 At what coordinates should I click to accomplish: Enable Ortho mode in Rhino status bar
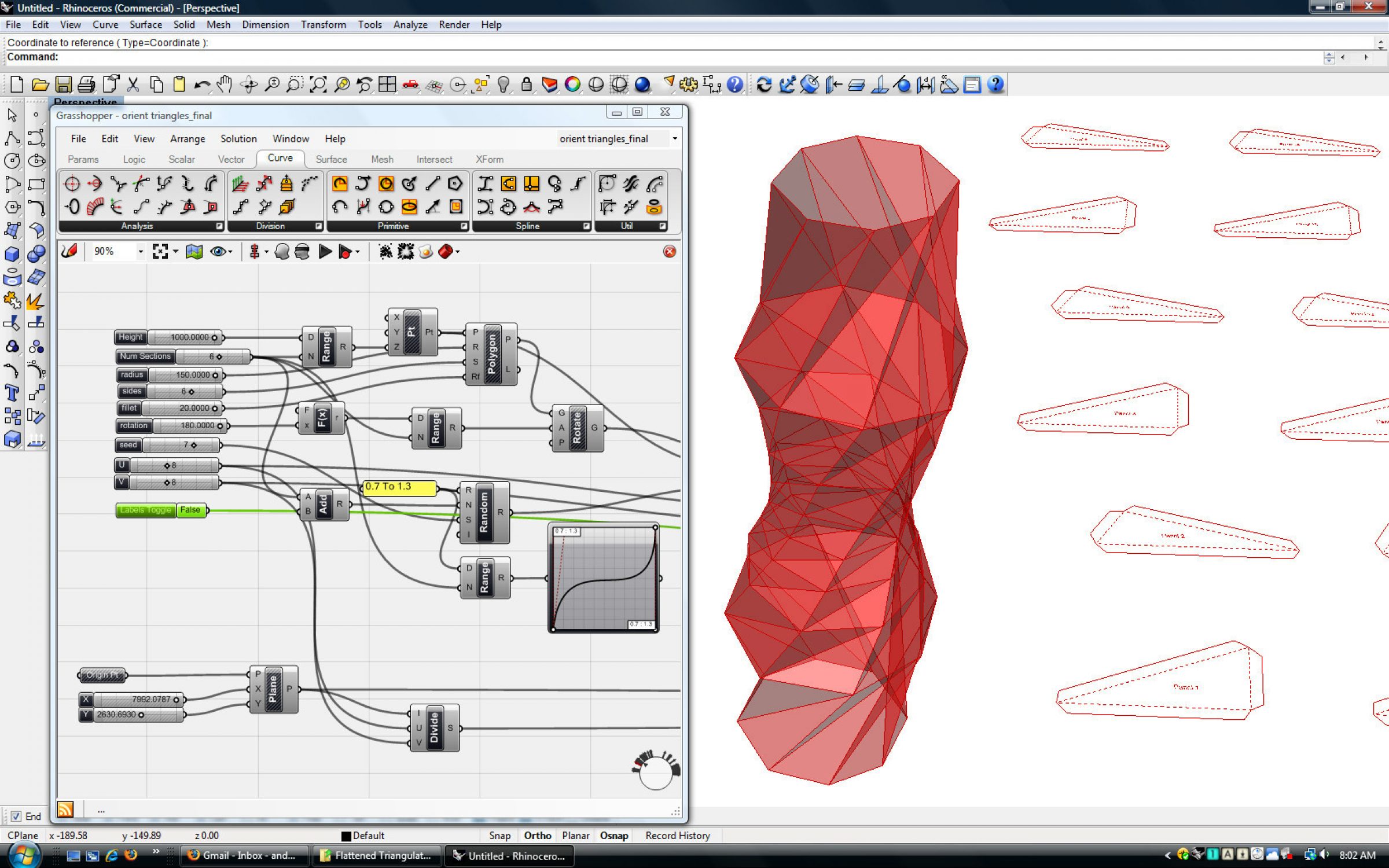pos(537,835)
